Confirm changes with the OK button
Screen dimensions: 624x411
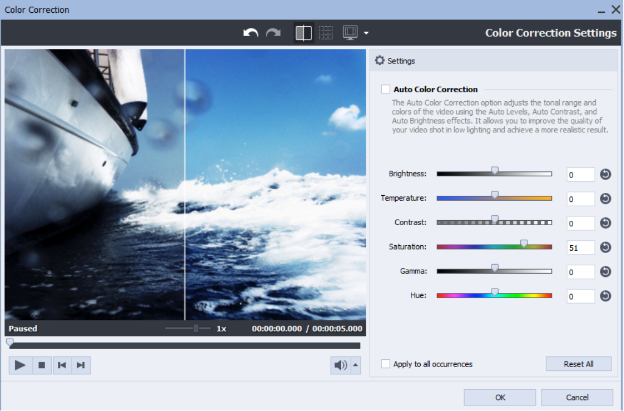click(x=500, y=397)
